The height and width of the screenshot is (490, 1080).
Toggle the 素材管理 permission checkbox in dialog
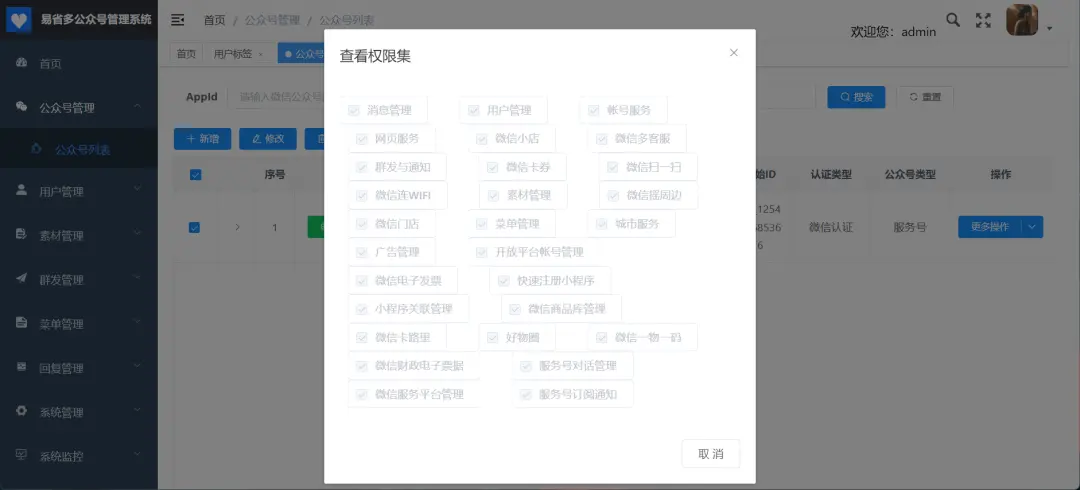(493, 196)
